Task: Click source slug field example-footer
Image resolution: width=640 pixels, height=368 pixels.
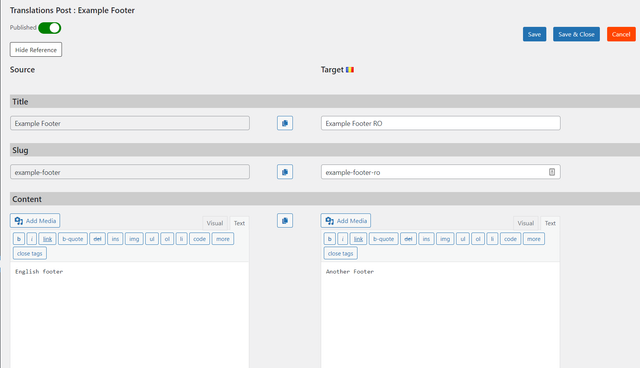Action: pos(130,172)
